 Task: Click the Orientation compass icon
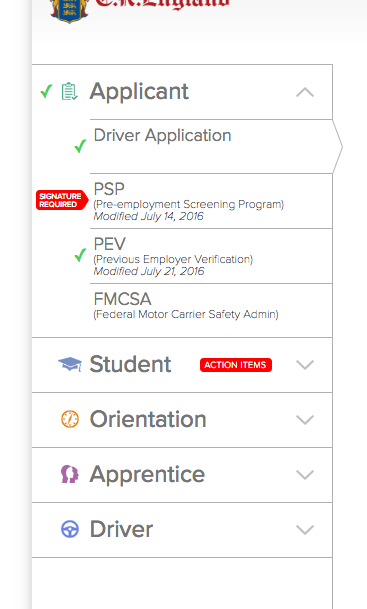coord(70,419)
